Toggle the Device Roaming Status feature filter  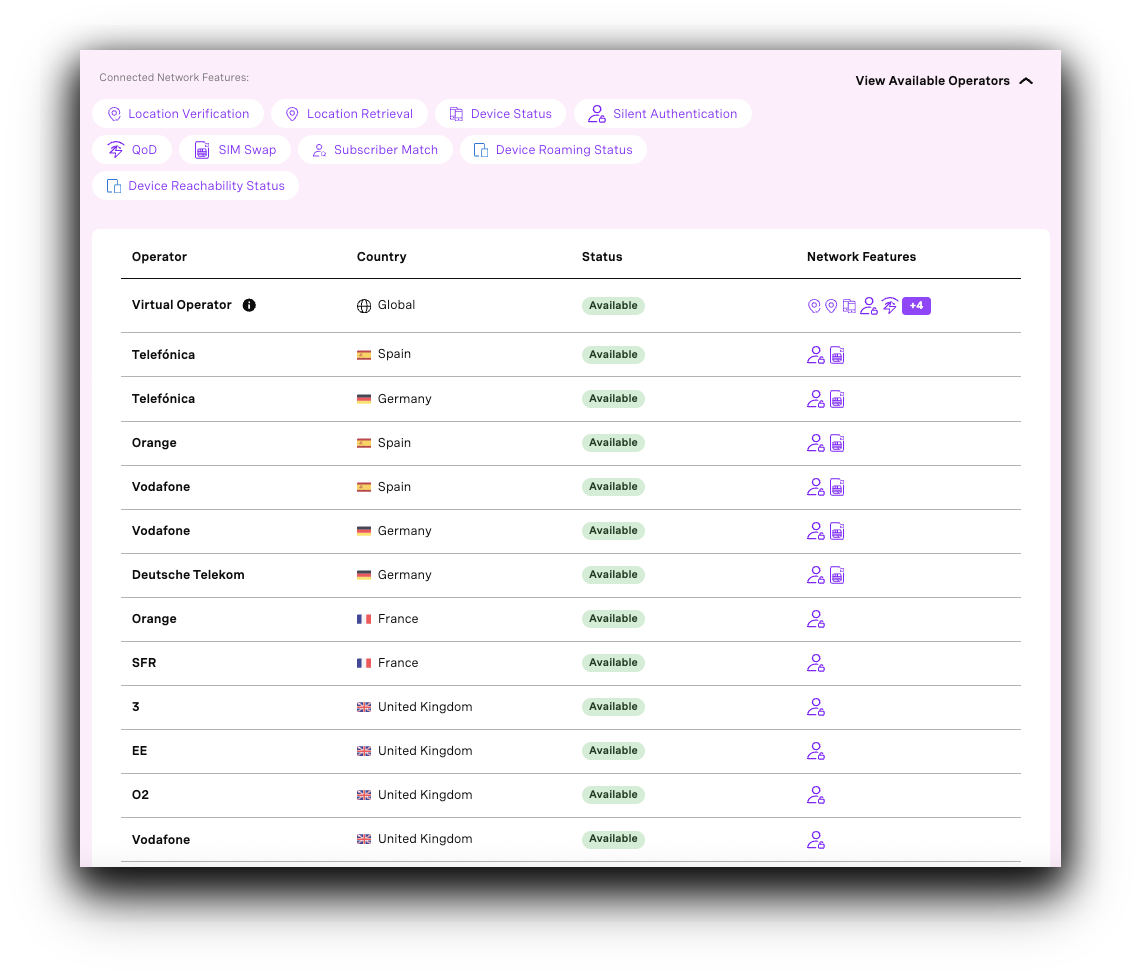pos(553,149)
